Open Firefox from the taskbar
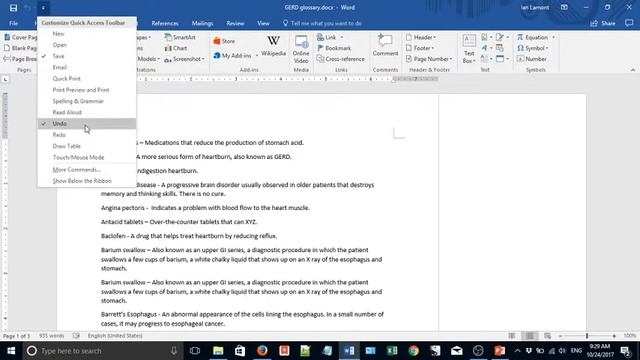 click(x=262, y=351)
